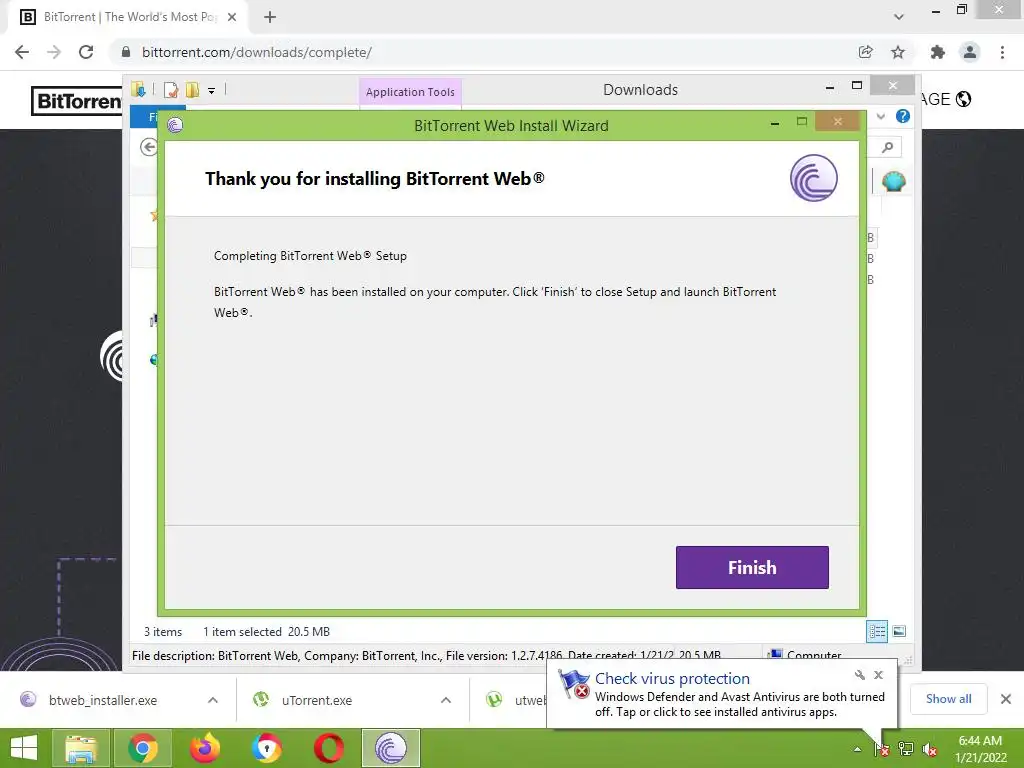The image size is (1024, 768).
Task: Click the purple Finish button
Action: coord(752,567)
